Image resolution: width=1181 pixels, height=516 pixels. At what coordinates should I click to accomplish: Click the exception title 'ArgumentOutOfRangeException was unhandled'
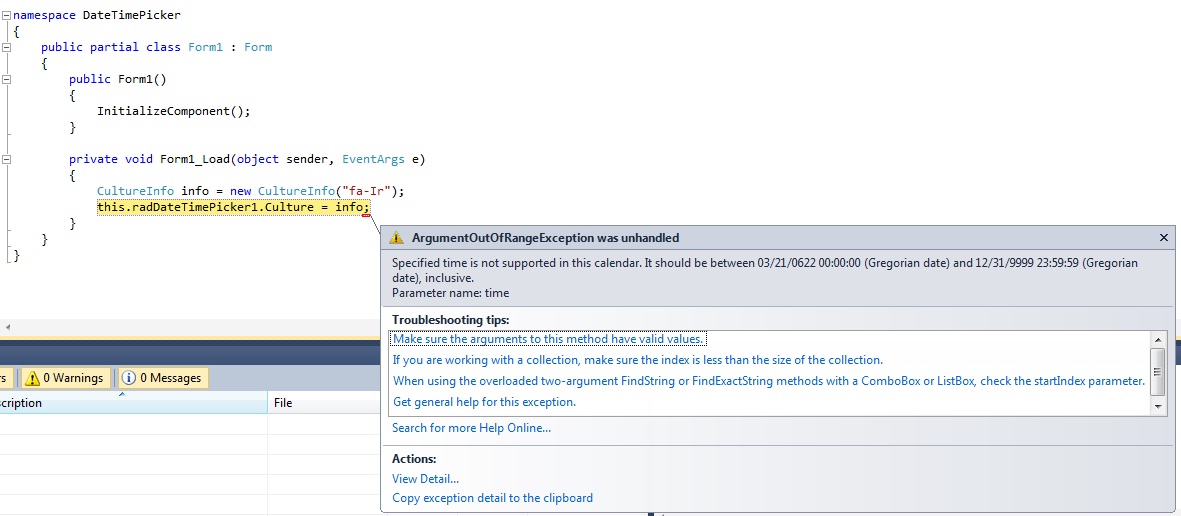coord(545,238)
